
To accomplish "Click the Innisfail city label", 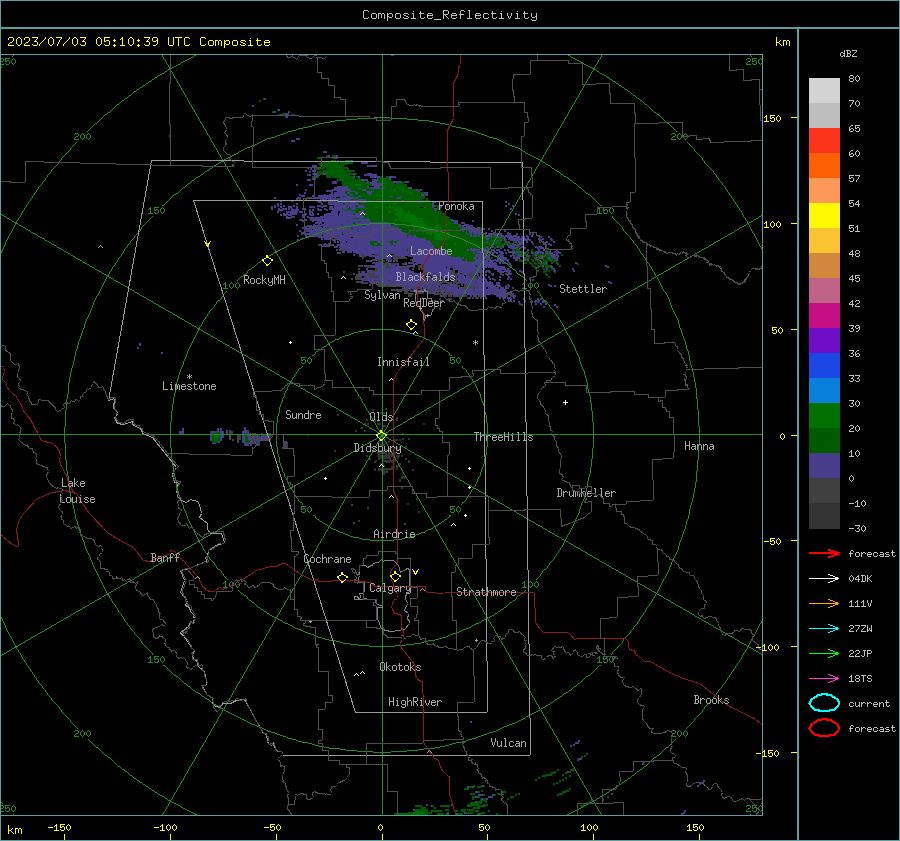I will [x=403, y=362].
